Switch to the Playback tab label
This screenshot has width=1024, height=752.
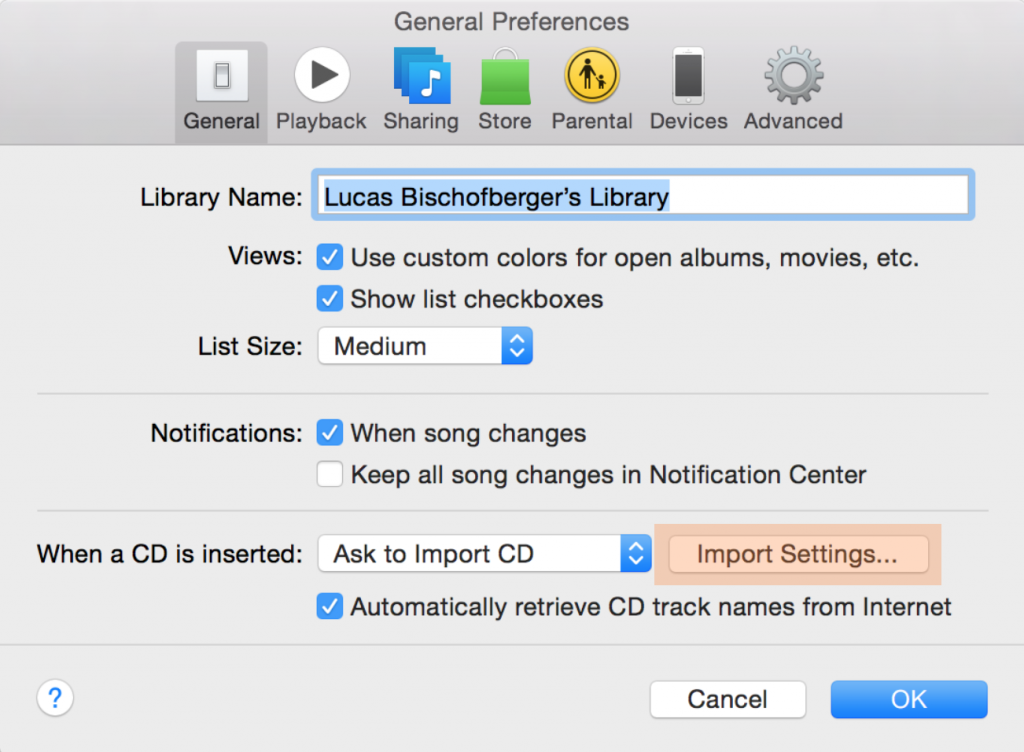pos(321,121)
